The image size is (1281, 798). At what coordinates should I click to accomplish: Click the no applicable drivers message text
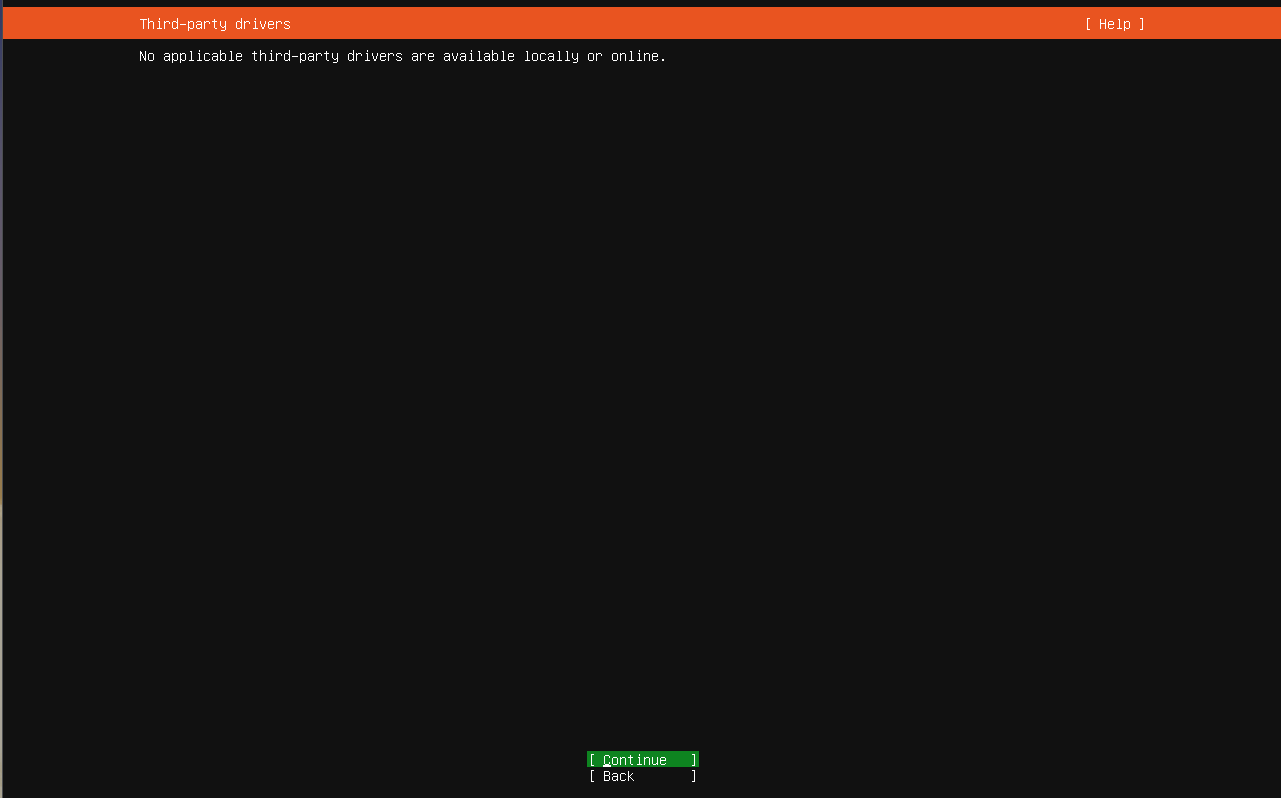click(x=402, y=57)
